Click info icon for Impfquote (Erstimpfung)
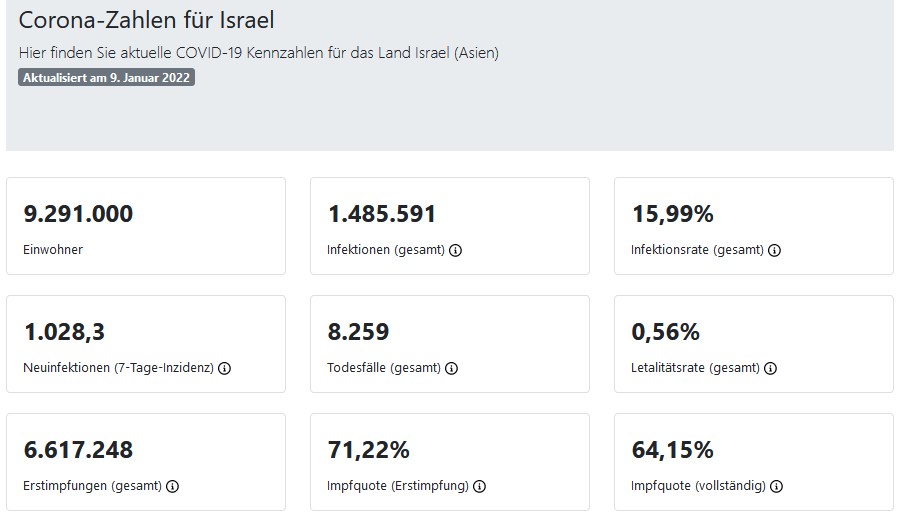The height and width of the screenshot is (529, 905). (x=479, y=486)
